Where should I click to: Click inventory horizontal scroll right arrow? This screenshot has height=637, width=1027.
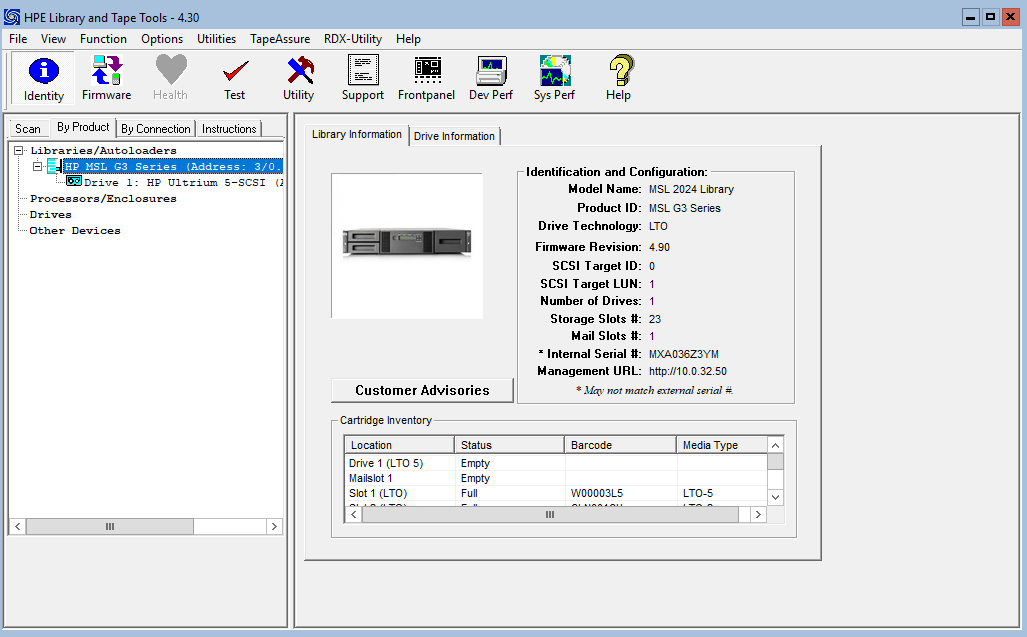(758, 515)
